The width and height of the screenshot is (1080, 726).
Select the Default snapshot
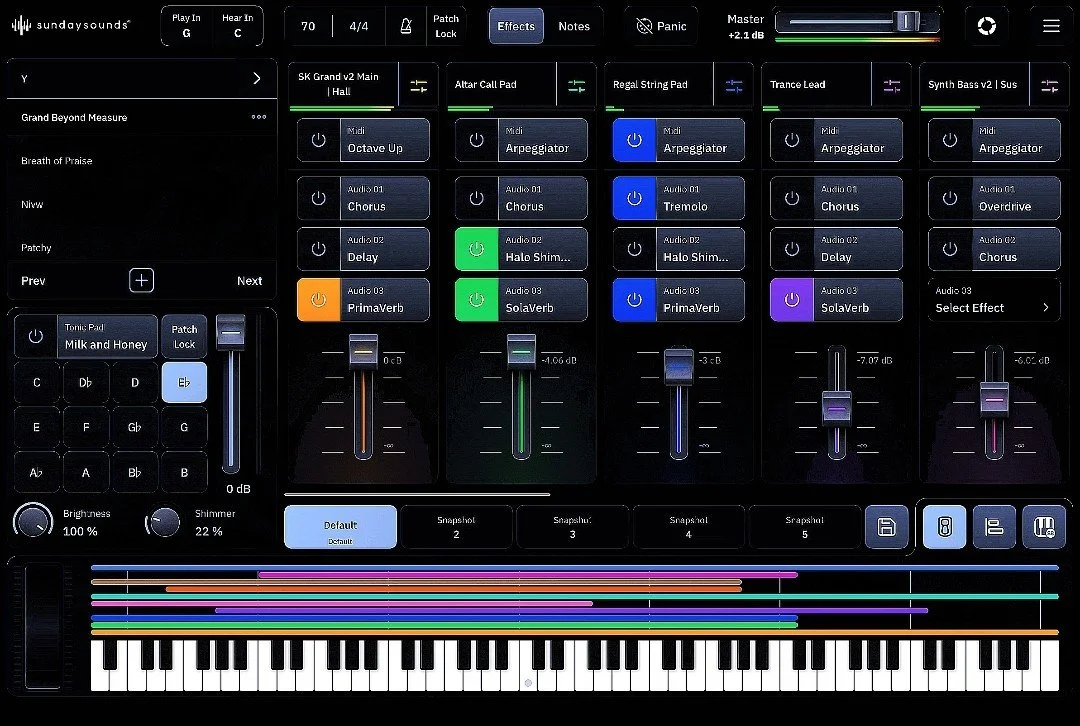click(x=340, y=527)
